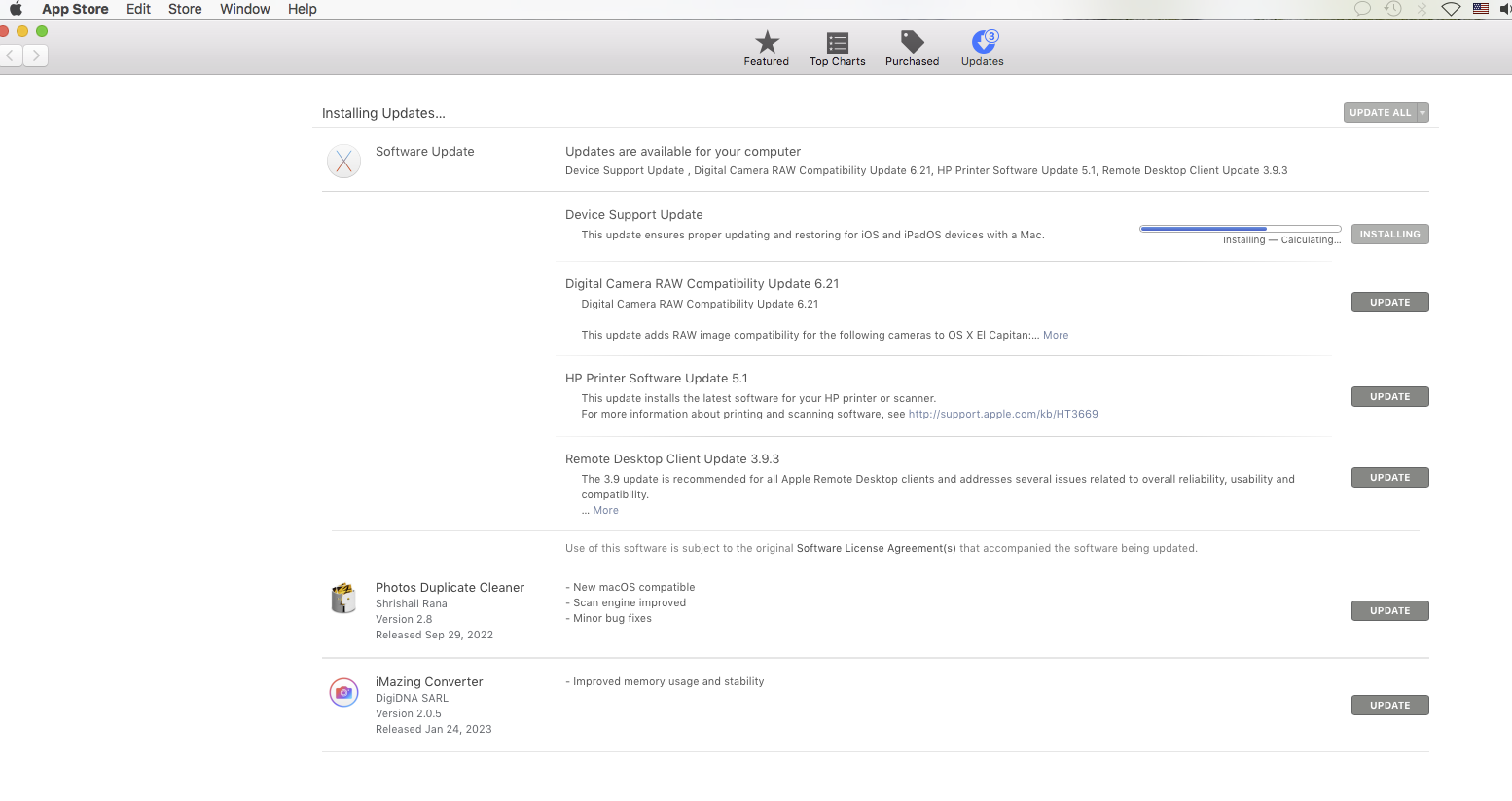Update HP Printer Software 5.1
Viewport: 1512px width, 801px height.
click(x=1389, y=397)
